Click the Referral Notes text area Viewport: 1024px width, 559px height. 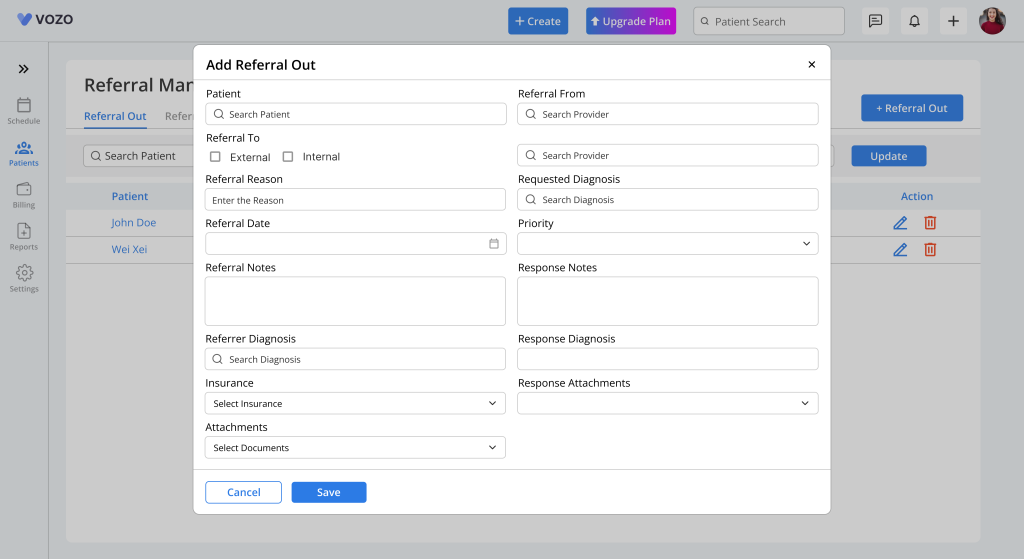click(x=355, y=301)
